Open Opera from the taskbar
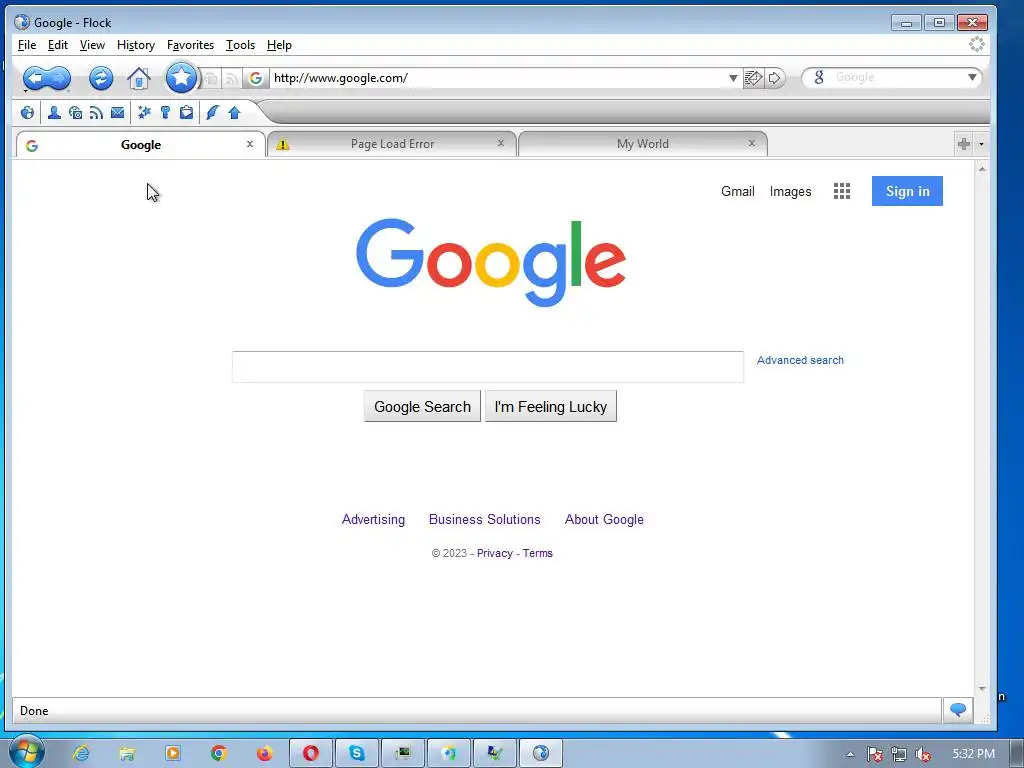Screen dimensions: 1024x768 [x=311, y=753]
